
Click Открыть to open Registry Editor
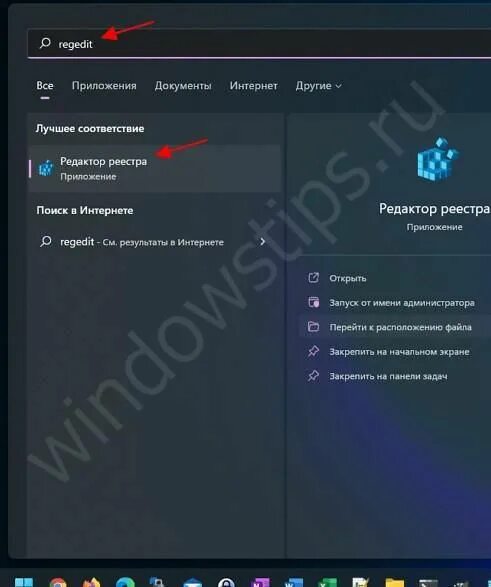[348, 278]
